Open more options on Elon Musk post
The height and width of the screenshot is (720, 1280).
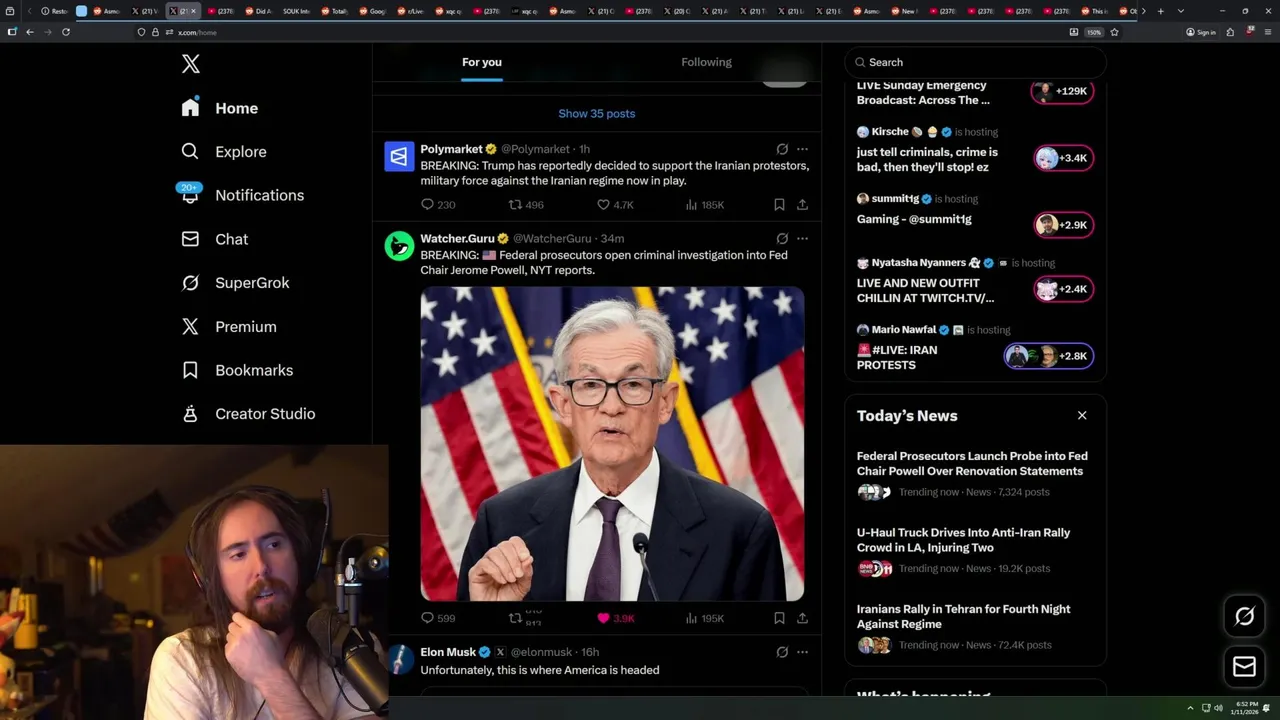pyautogui.click(x=802, y=652)
